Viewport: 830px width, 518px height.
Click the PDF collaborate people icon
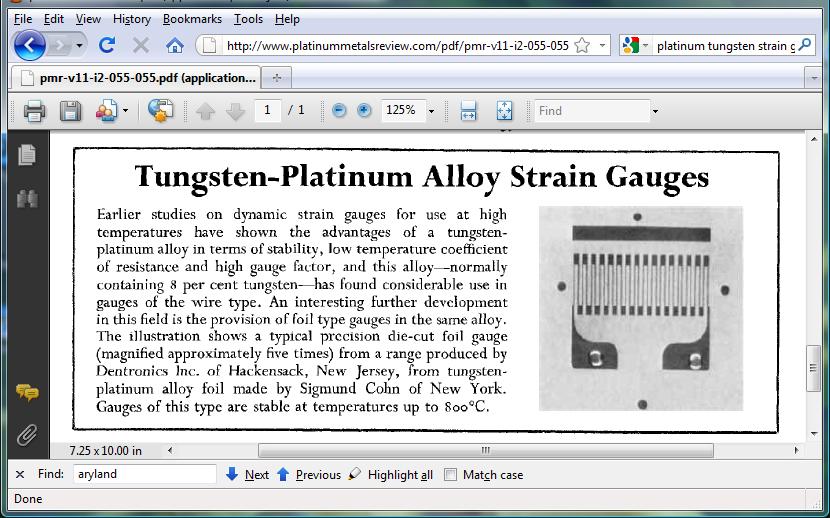pyautogui.click(x=106, y=111)
